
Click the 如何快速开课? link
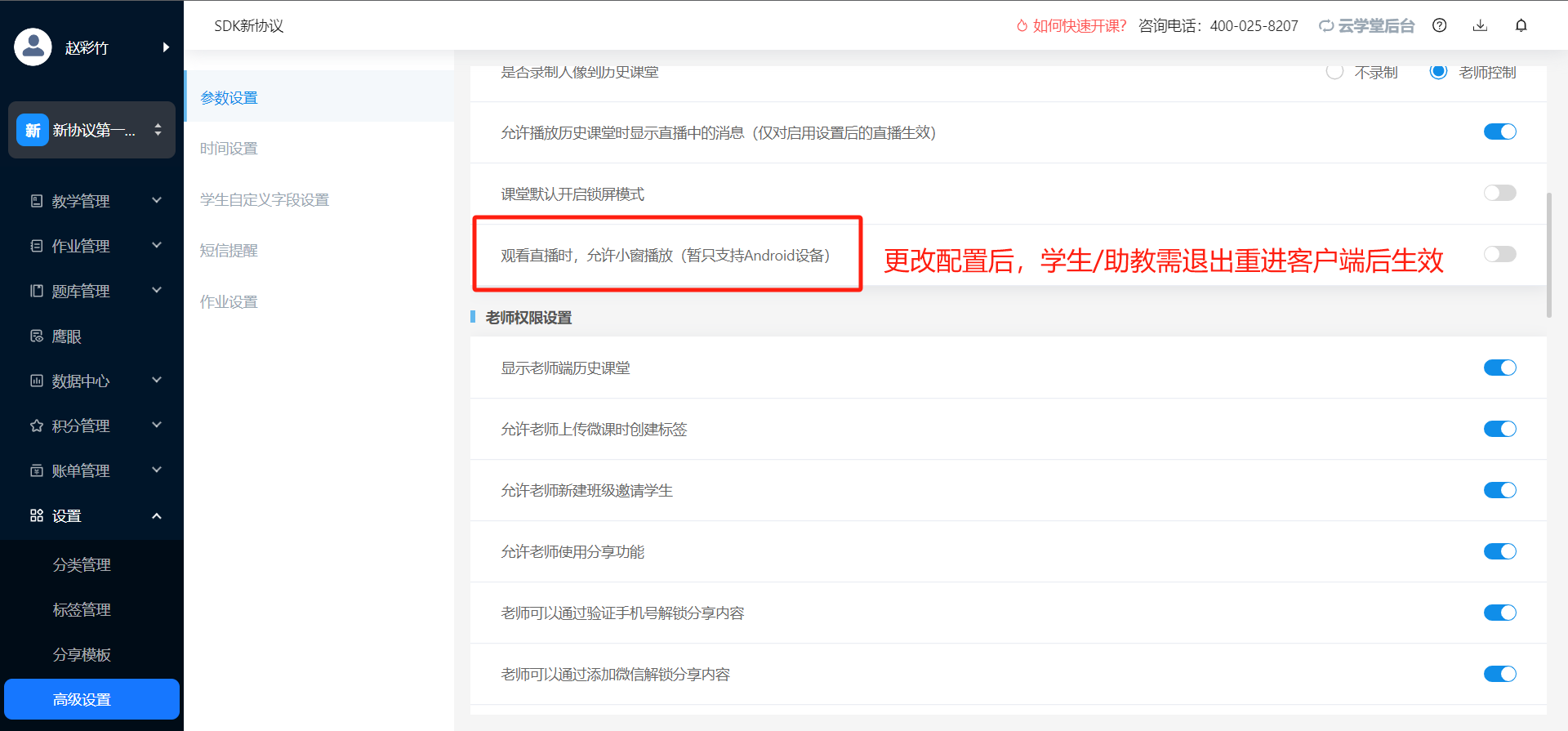coord(1080,26)
